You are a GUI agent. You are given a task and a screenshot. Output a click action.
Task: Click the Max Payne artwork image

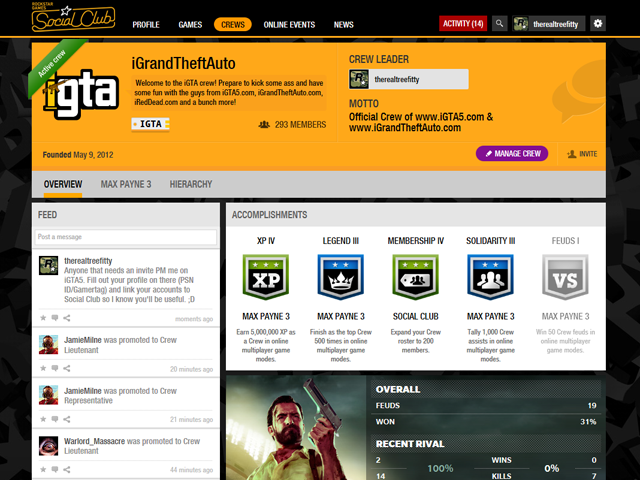(x=296, y=428)
